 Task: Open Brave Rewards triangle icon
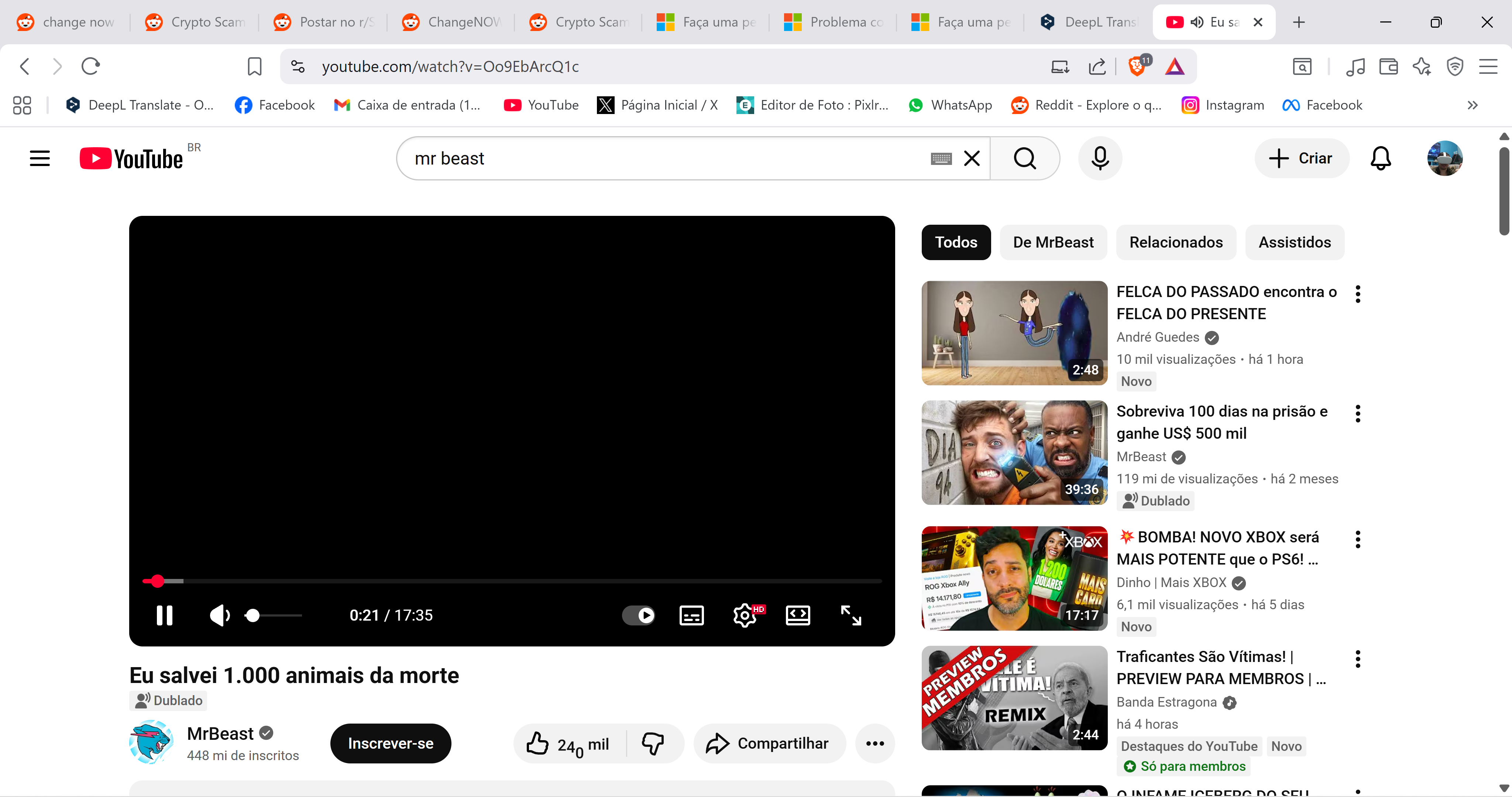[x=1175, y=67]
